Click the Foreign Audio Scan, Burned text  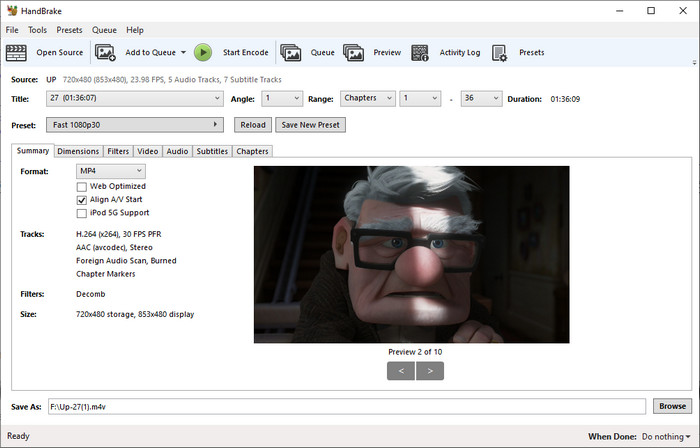tap(126, 261)
